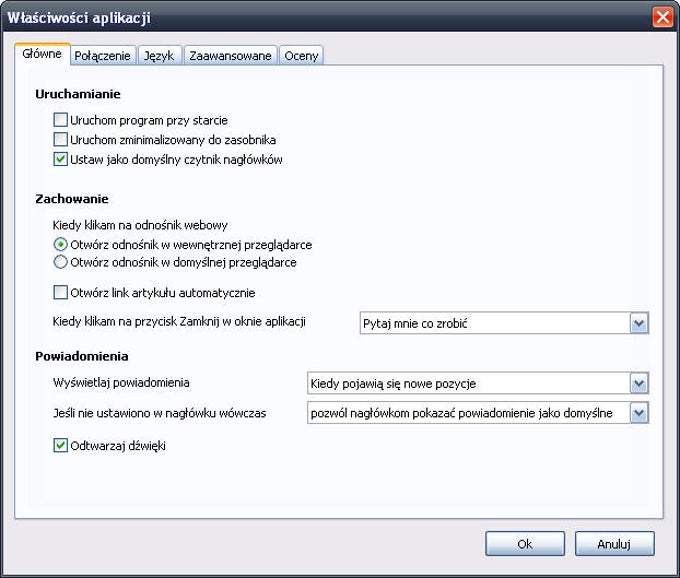Click Kiedy pojawią się nowe pozycje combo field

[478, 383]
